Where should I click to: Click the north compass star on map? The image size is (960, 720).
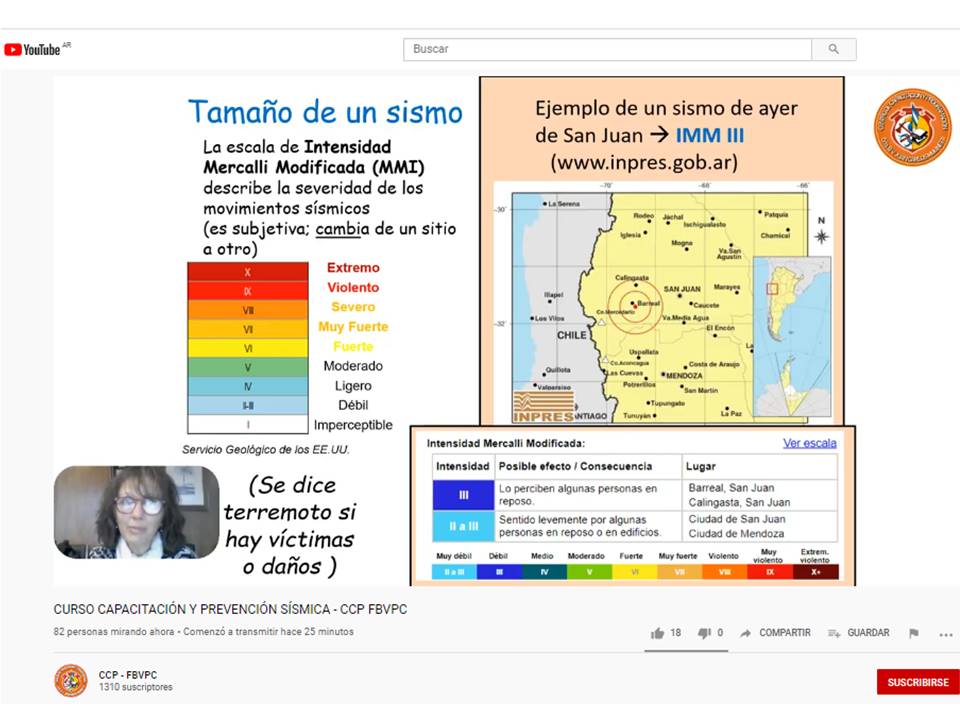click(x=822, y=236)
